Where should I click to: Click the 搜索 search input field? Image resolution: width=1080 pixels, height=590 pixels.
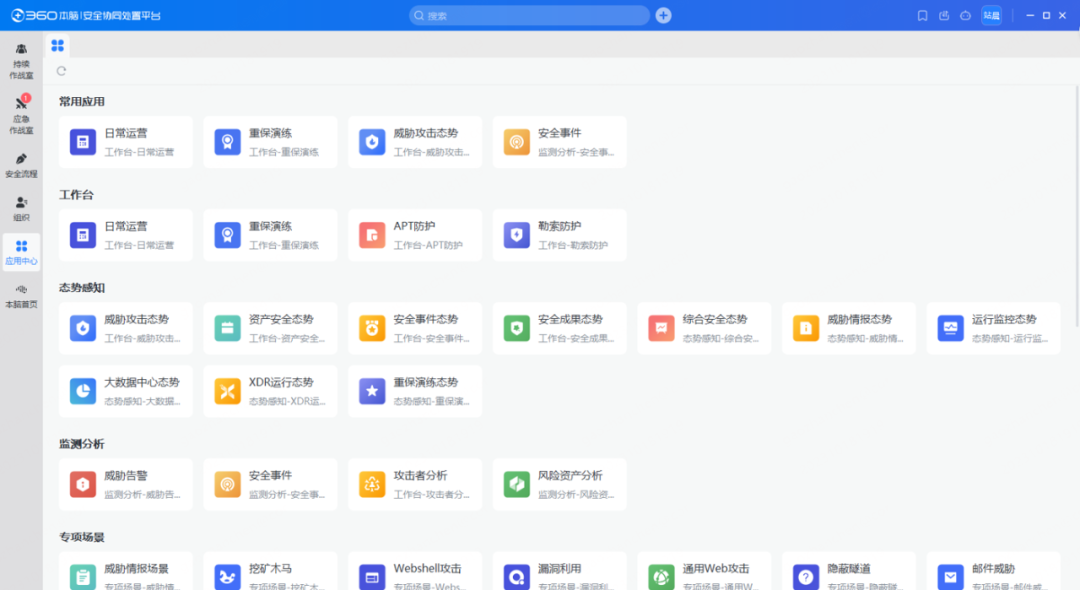coord(530,15)
